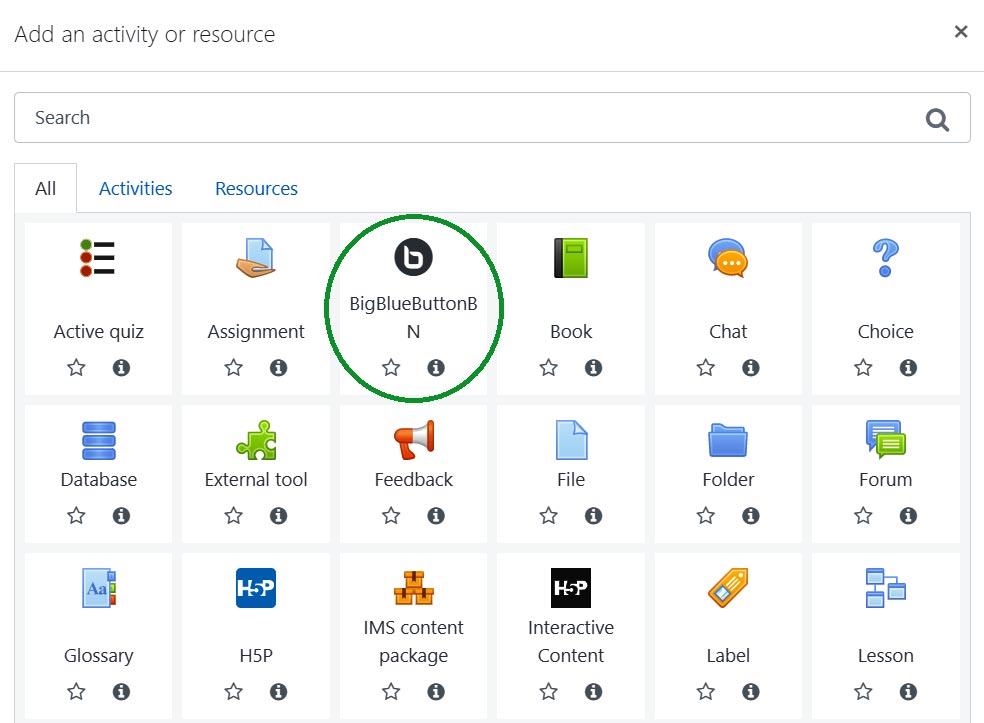This screenshot has height=723, width=984.
Task: Choose the Assignment activity icon
Action: [x=255, y=258]
